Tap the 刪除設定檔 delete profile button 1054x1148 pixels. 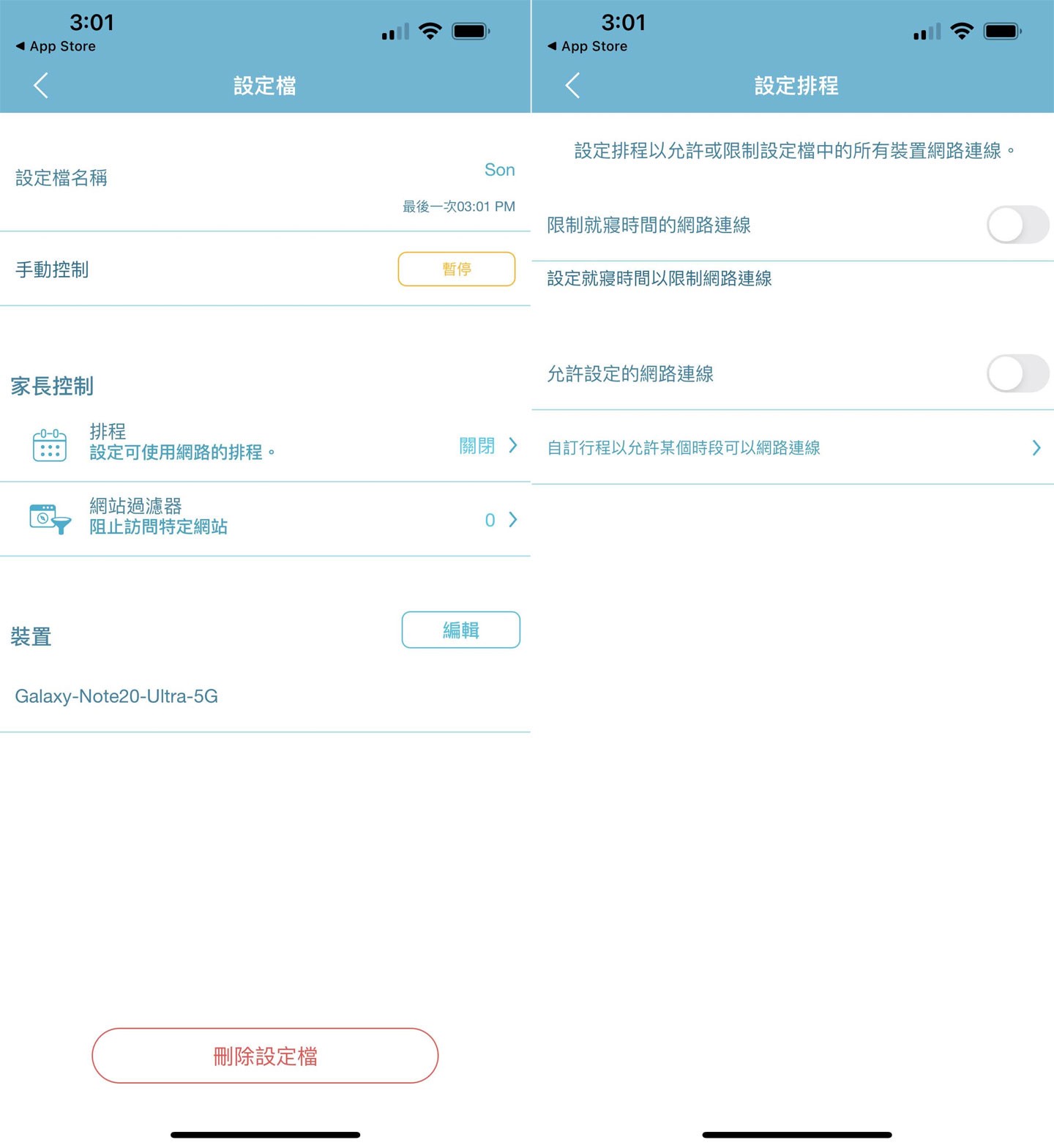pyautogui.click(x=265, y=1056)
